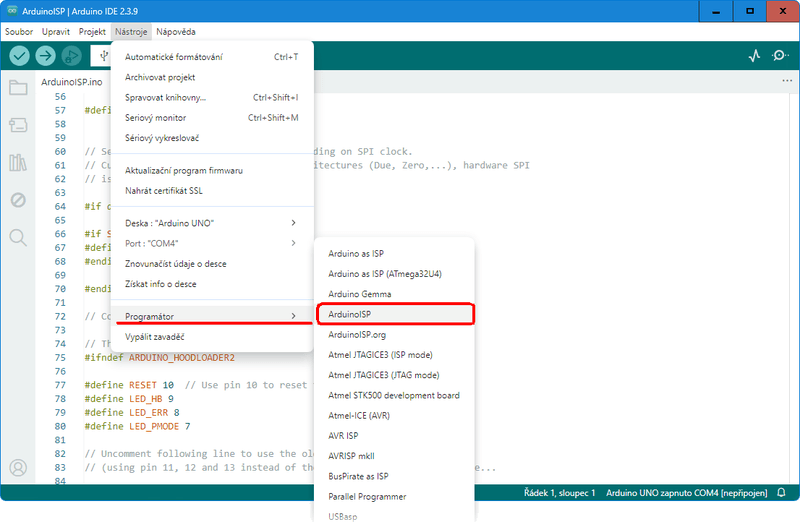This screenshot has height=522, width=800.
Task: Open the Search magnifier sidebar icon
Action: (x=18, y=237)
